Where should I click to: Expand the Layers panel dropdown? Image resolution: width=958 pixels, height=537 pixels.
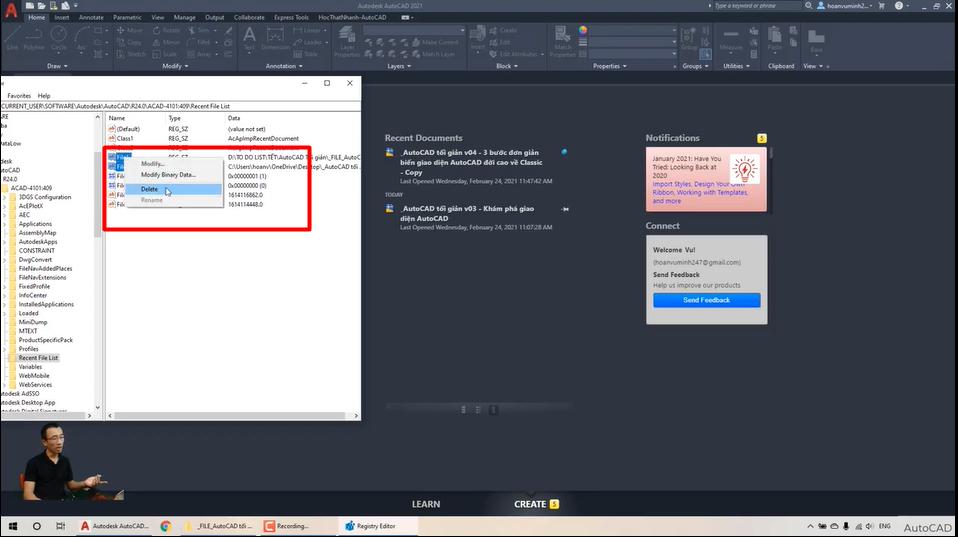pos(399,66)
